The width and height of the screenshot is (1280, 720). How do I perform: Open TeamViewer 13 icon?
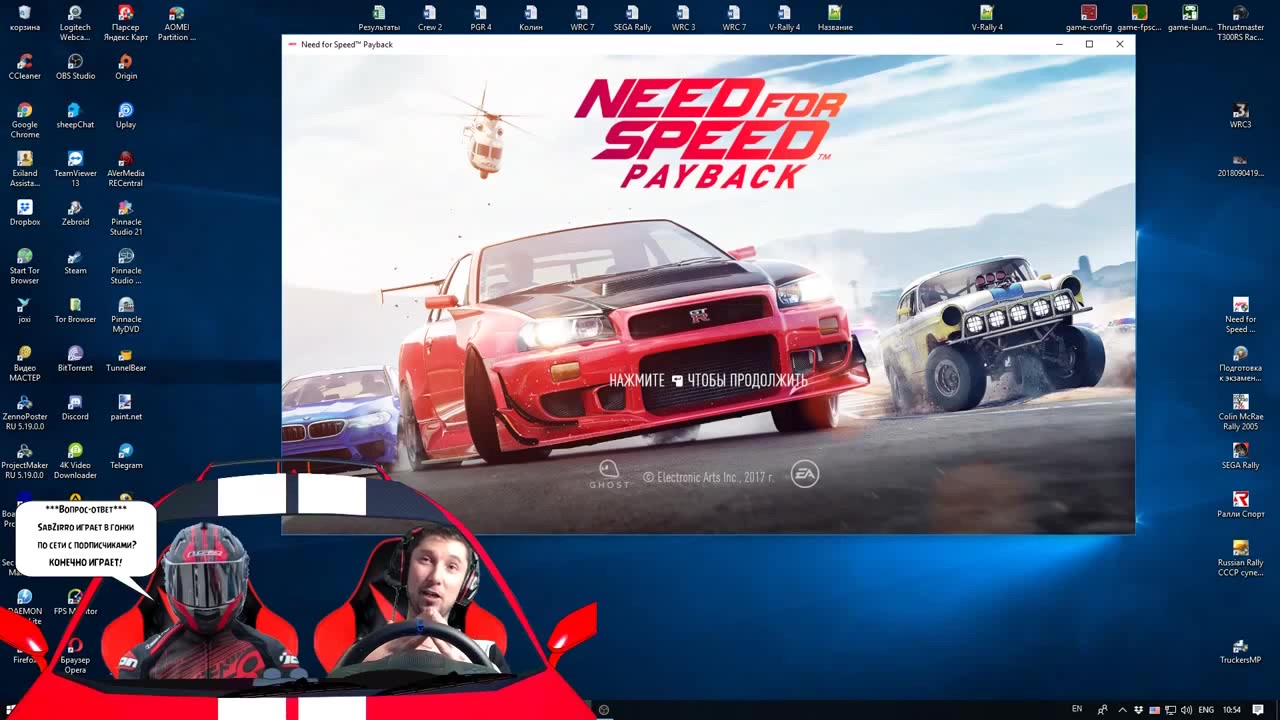(75, 169)
